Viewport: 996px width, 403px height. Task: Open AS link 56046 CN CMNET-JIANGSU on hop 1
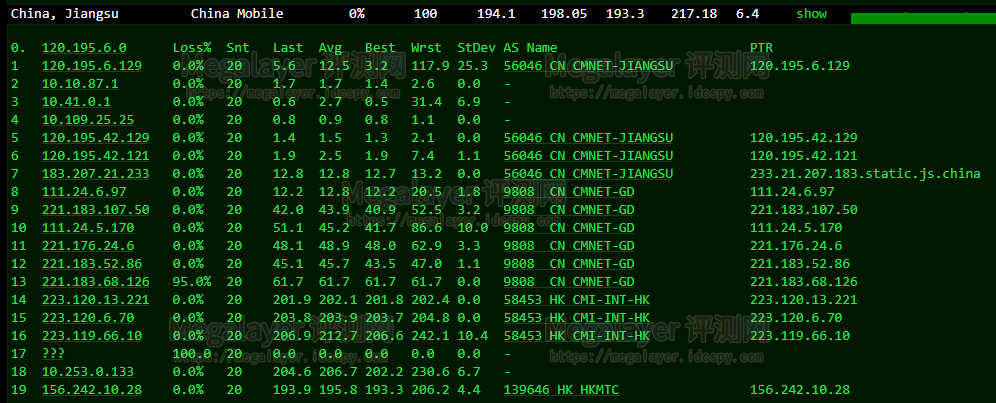(x=588, y=65)
